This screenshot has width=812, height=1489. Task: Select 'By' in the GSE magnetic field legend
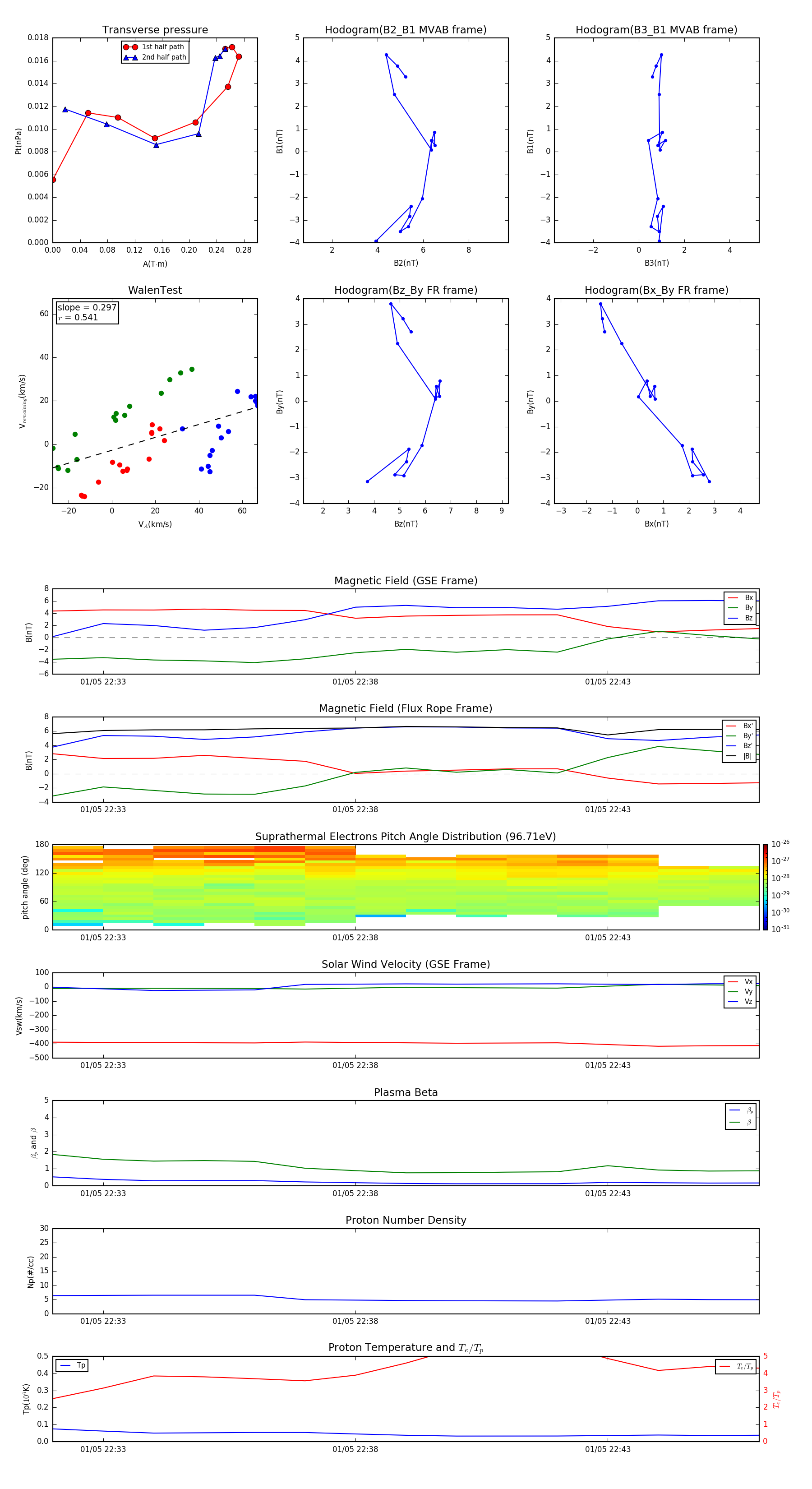740,607
